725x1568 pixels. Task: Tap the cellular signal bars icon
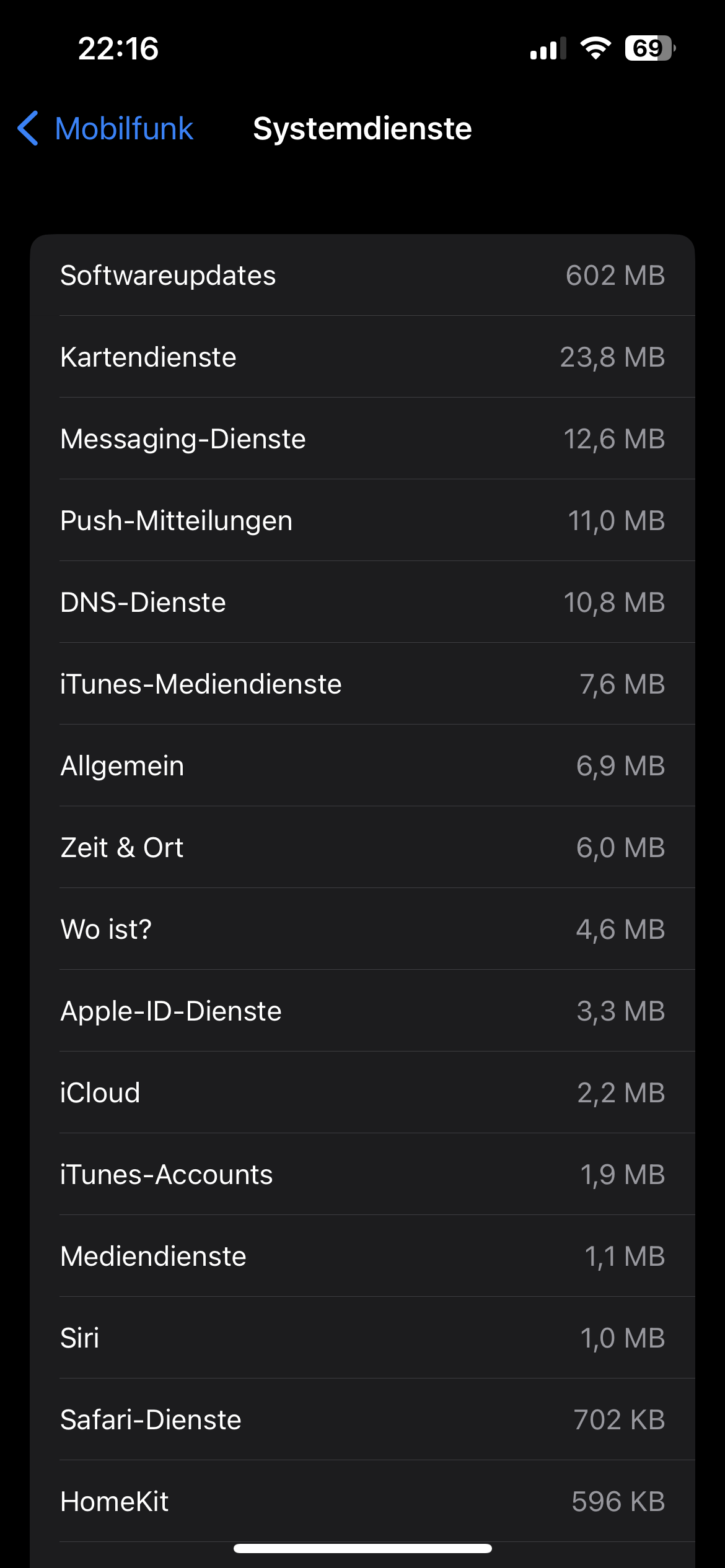[x=548, y=48]
